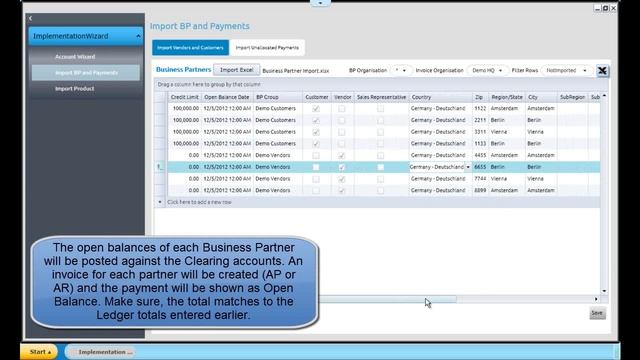Viewport: 640px width, 360px height.
Task: Click the sidebar back arrow
Action: 31,18
